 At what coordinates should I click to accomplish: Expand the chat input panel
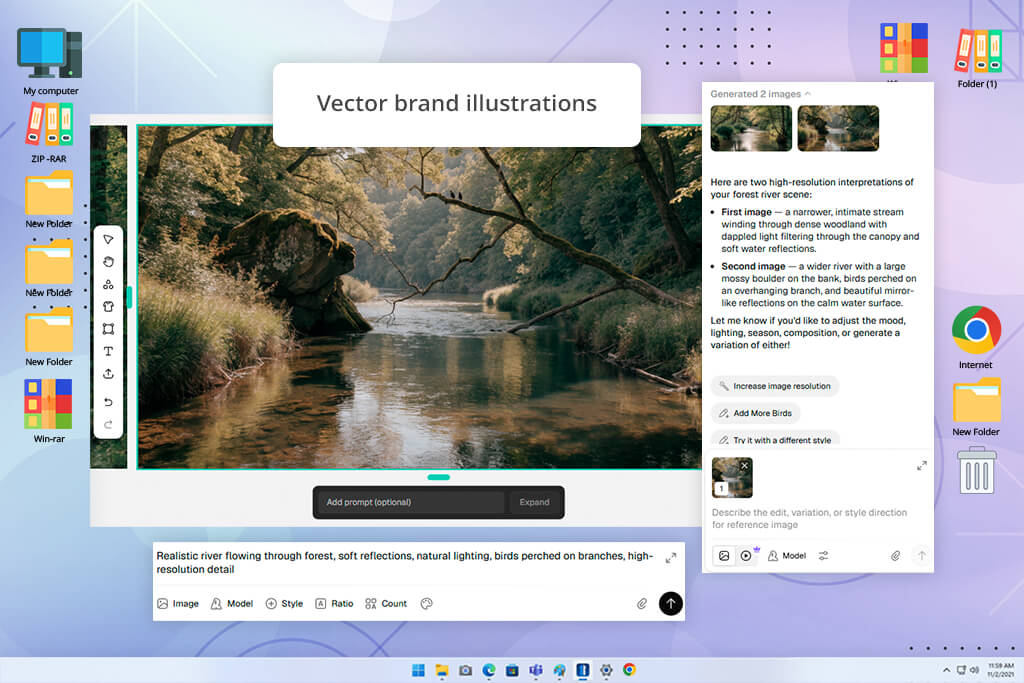(x=921, y=466)
